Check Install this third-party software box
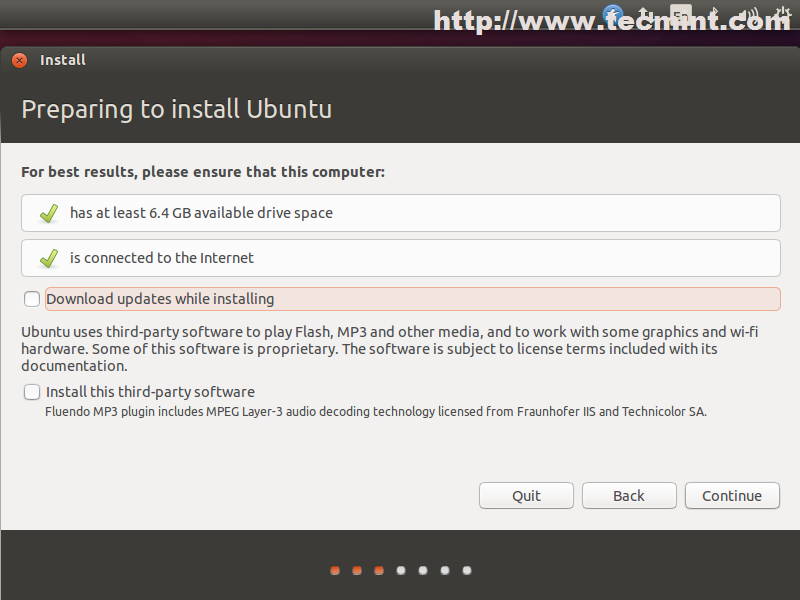 click(33, 392)
